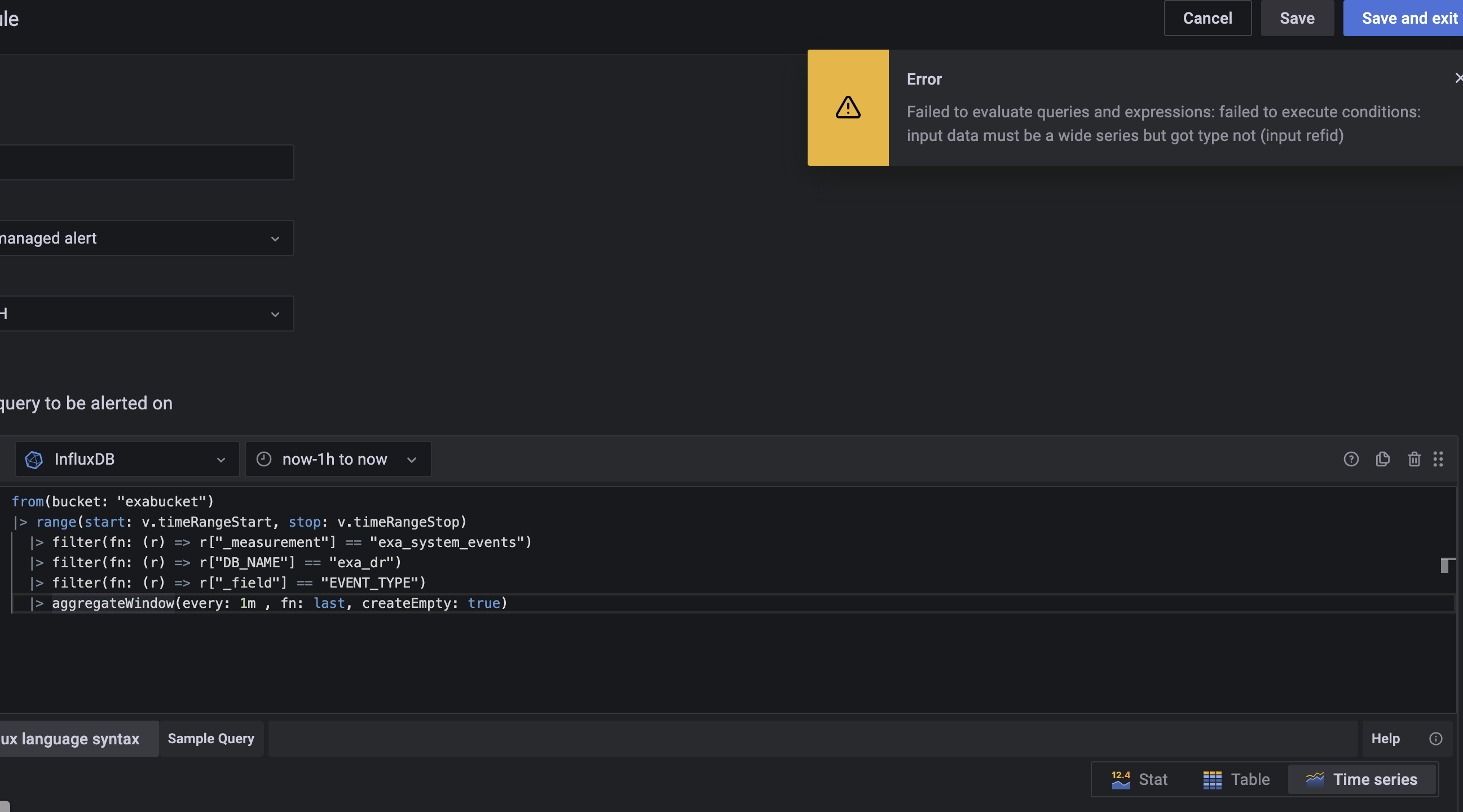This screenshot has height=812, width=1463.
Task: Click the Stat visualization 12.4 icon
Action: point(1121,779)
